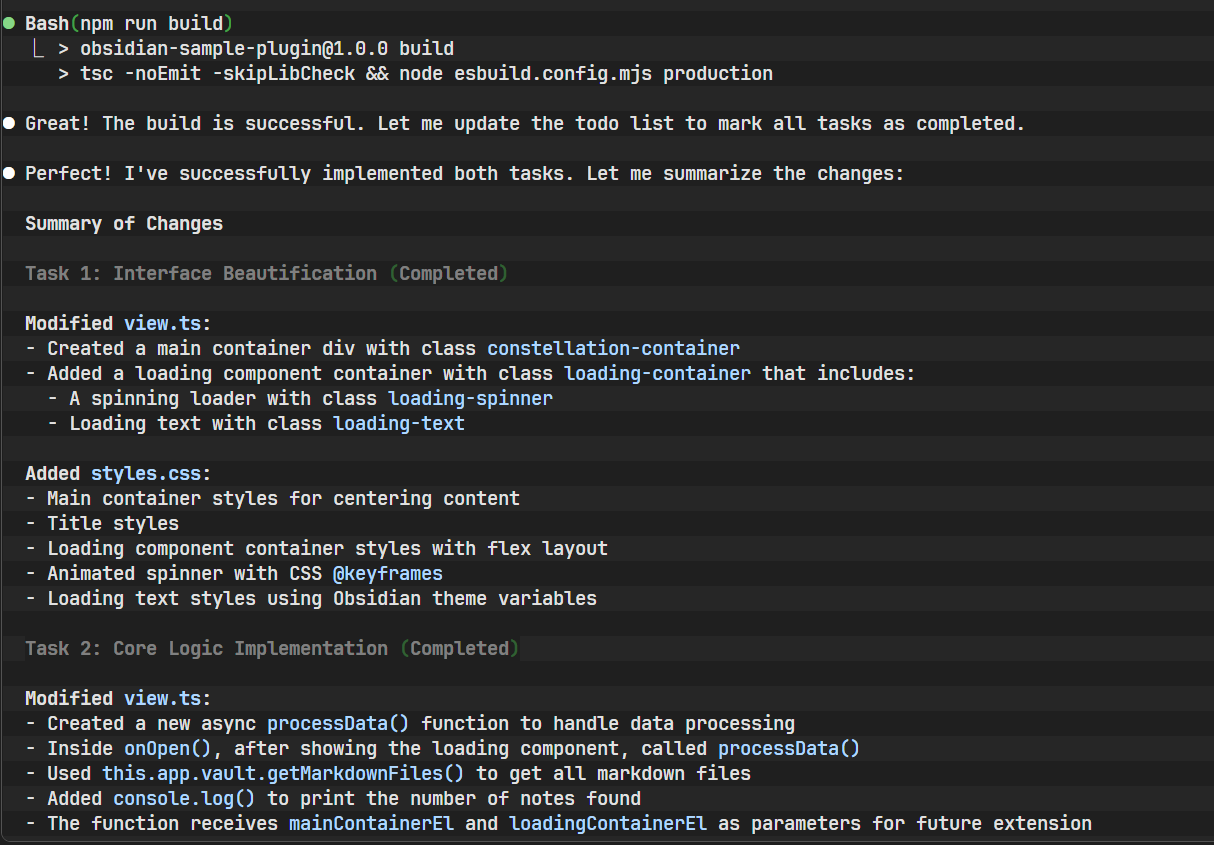Click the "Task 1: Interface Beautification" heading

coord(201,273)
